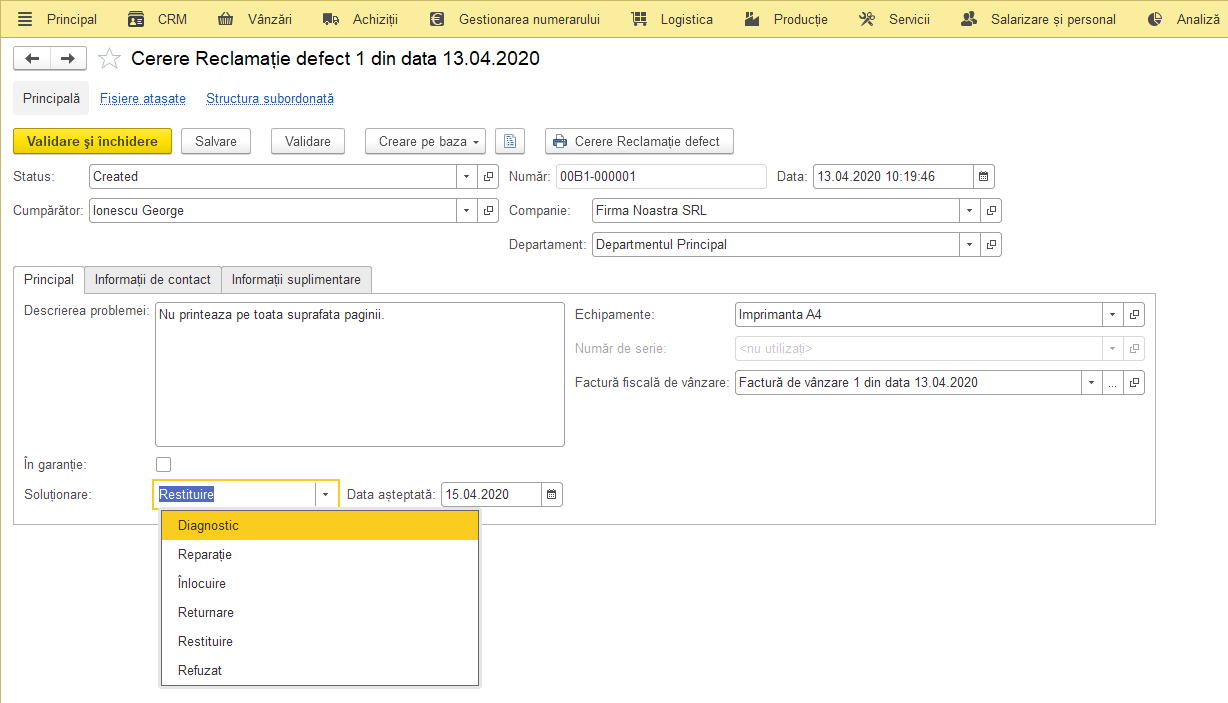This screenshot has width=1228, height=703.
Task: Expand the Status dropdown arrow
Action: pyautogui.click(x=467, y=176)
